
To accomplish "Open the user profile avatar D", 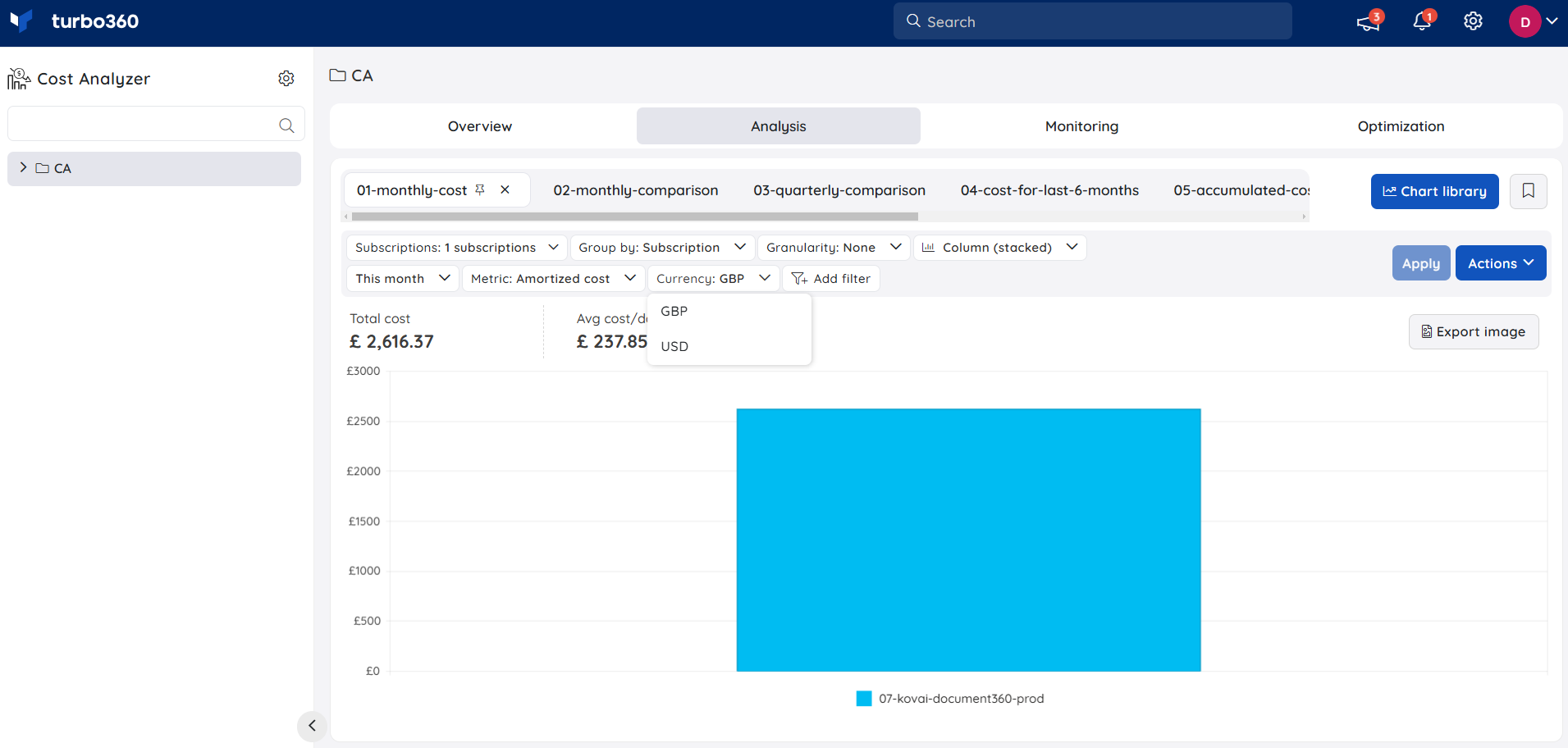I will click(1525, 21).
